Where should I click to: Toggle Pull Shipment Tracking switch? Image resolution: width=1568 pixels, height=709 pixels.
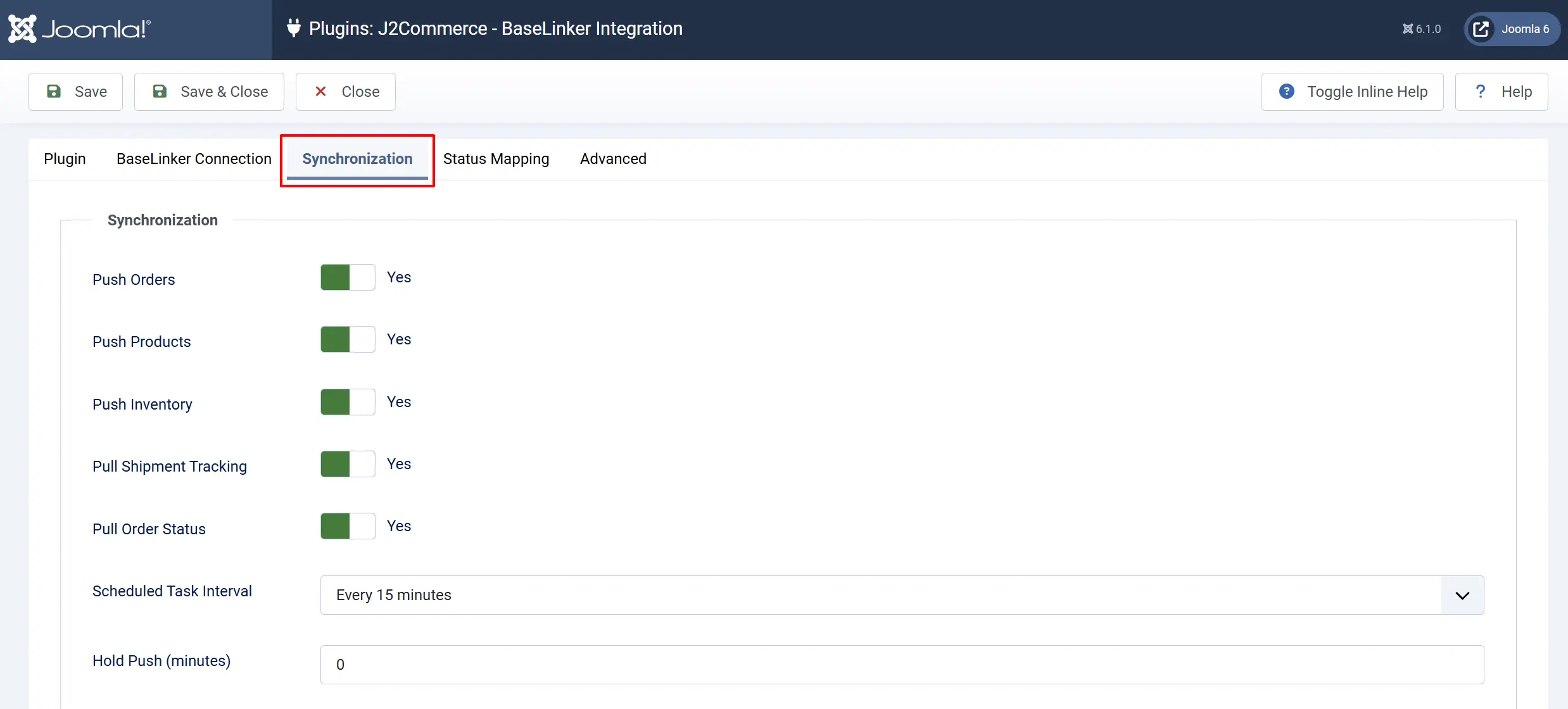pos(348,464)
